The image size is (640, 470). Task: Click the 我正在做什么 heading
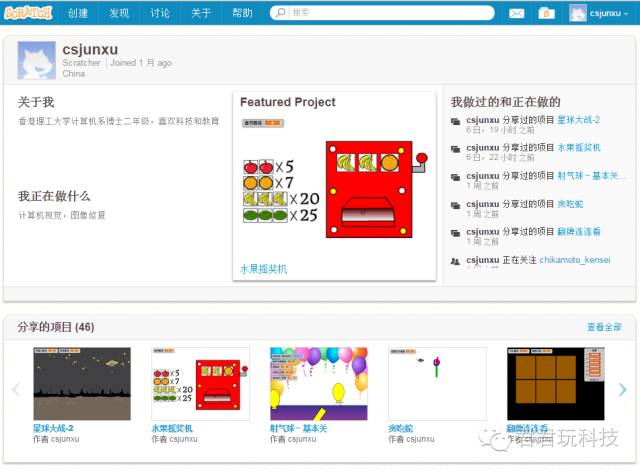tap(54, 196)
